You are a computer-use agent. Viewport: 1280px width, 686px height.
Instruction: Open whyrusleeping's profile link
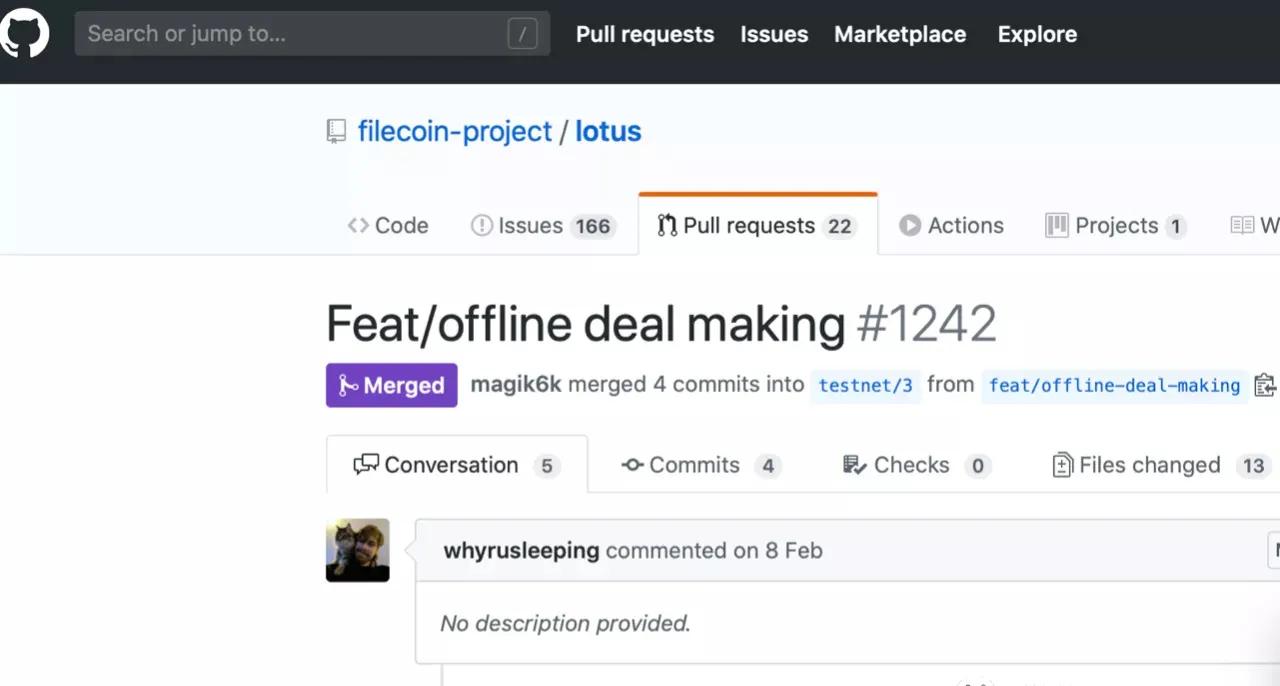[x=520, y=550]
